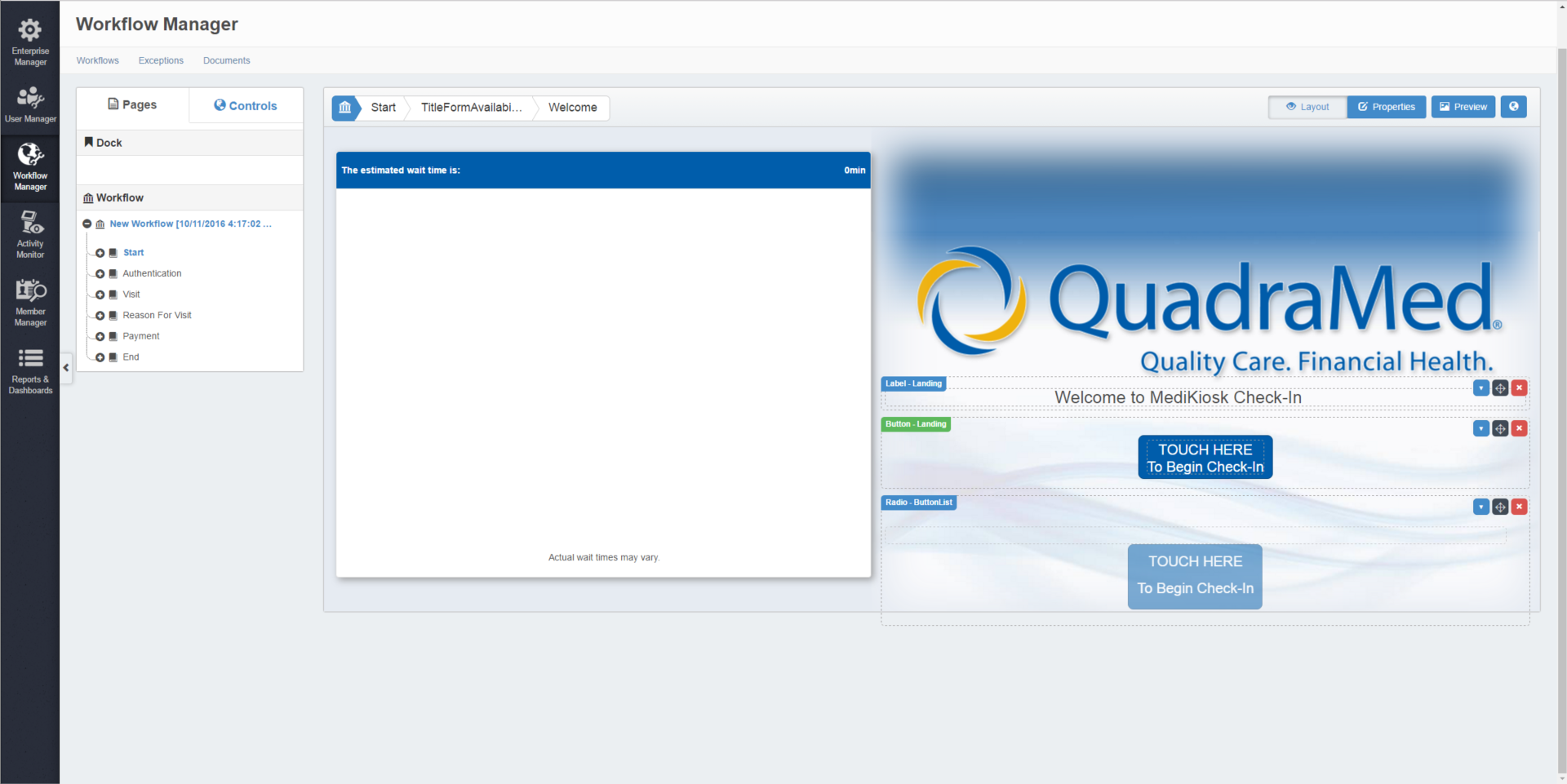Switch to the Controls tab

point(246,106)
